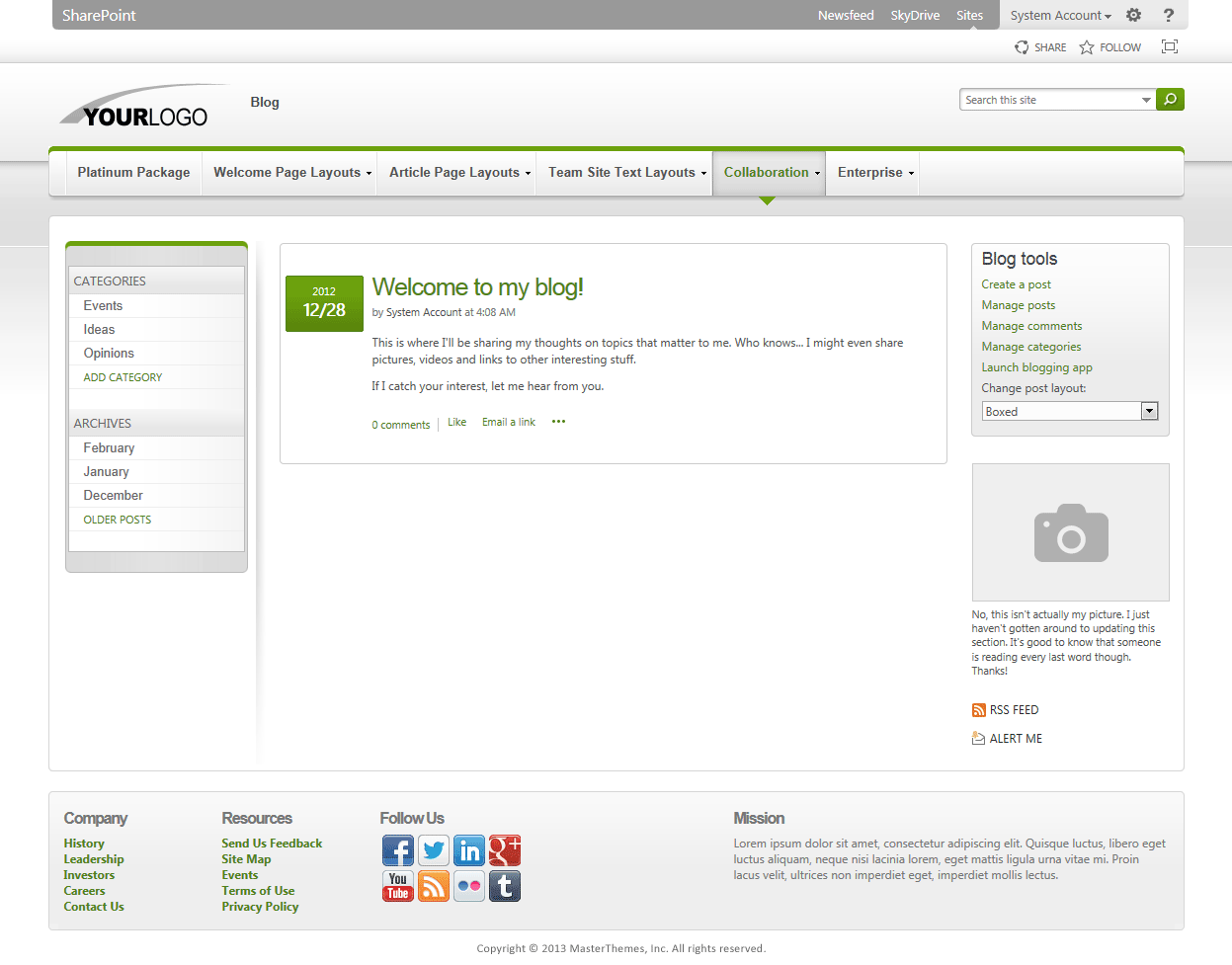This screenshot has width=1232, height=965.
Task: Click the ALERT ME bell icon
Action: point(978,738)
